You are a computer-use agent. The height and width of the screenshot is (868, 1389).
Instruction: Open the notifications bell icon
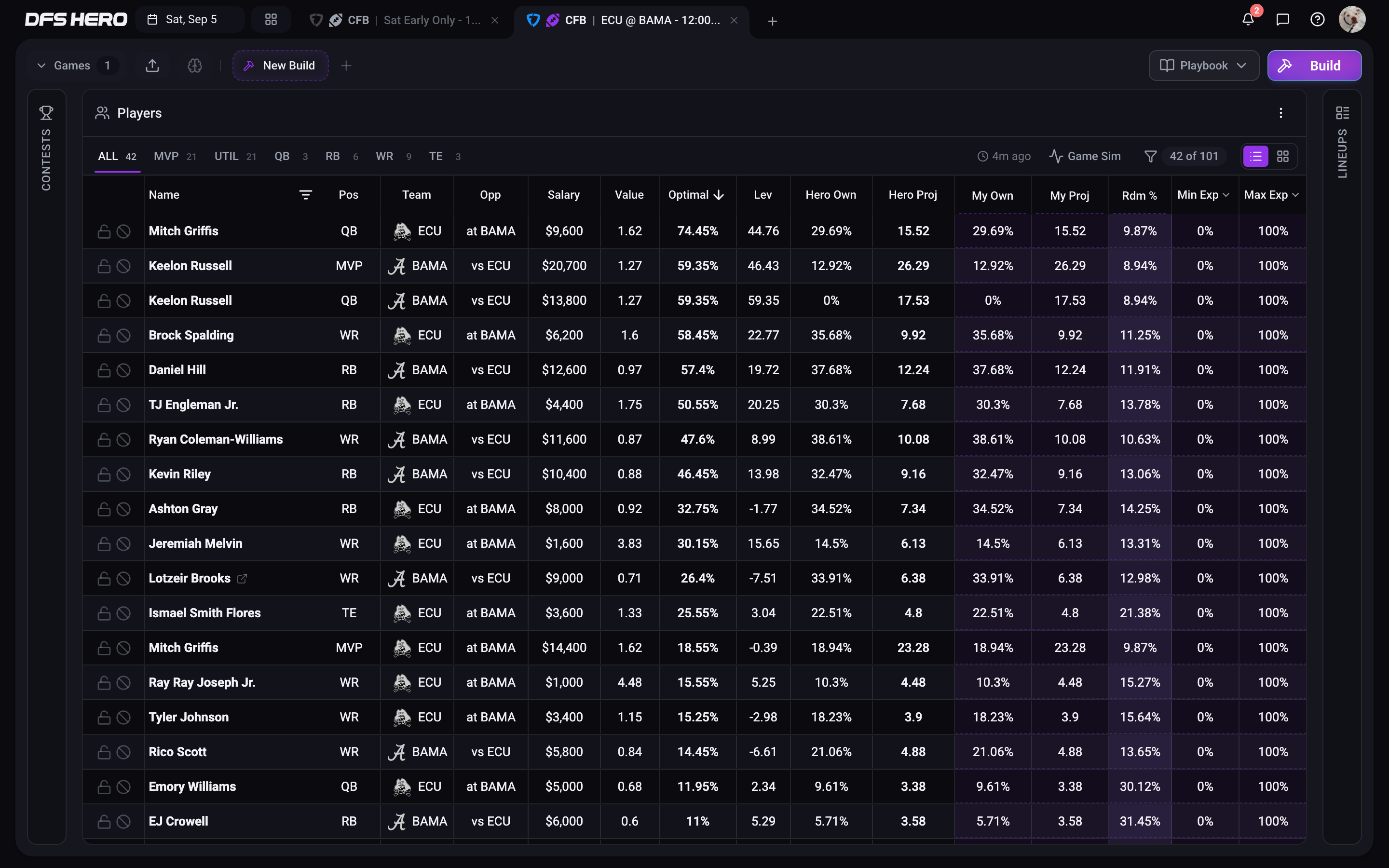click(1248, 19)
